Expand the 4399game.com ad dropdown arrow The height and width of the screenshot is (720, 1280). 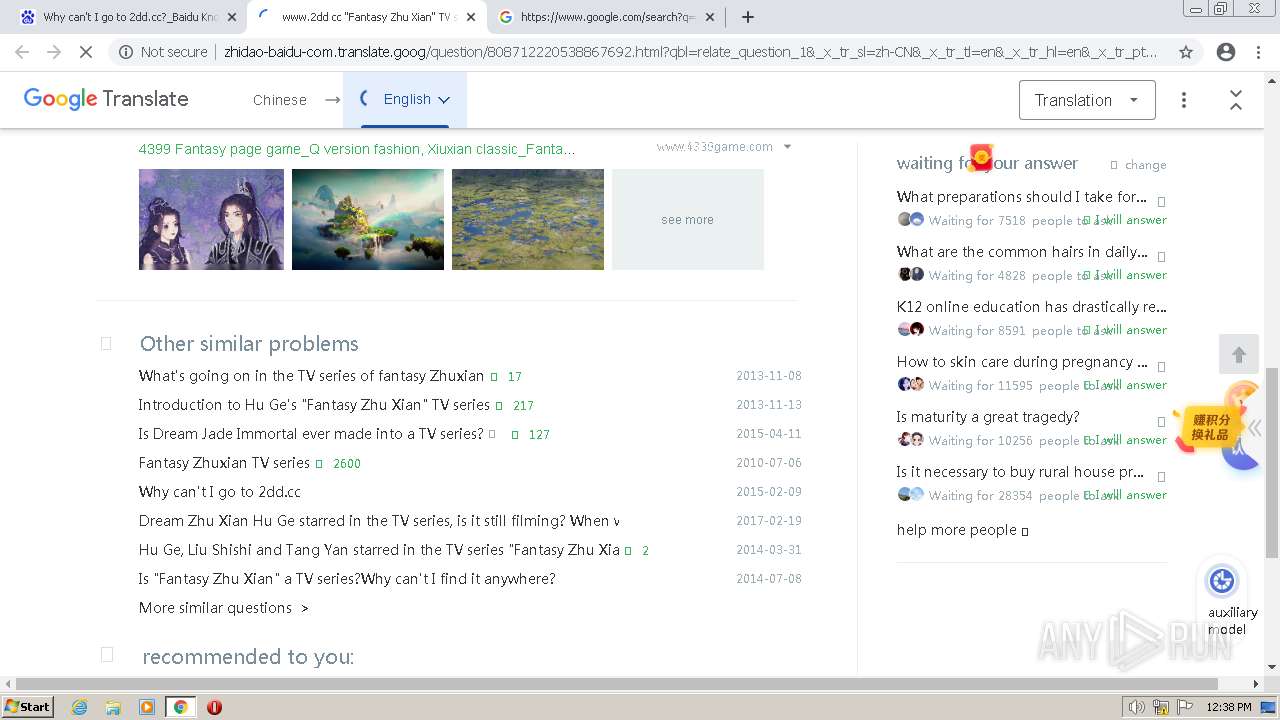(787, 147)
